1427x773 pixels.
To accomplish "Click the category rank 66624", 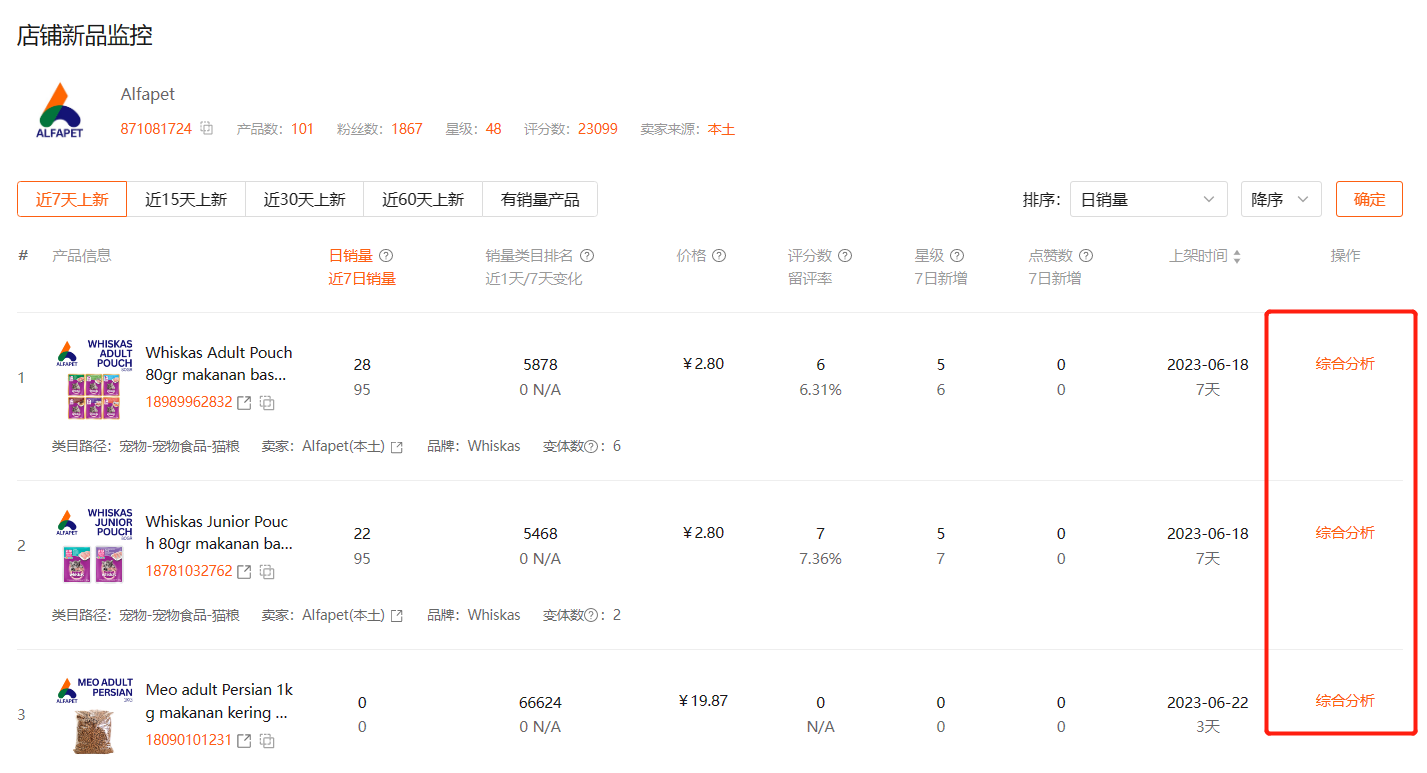I will coord(540,703).
